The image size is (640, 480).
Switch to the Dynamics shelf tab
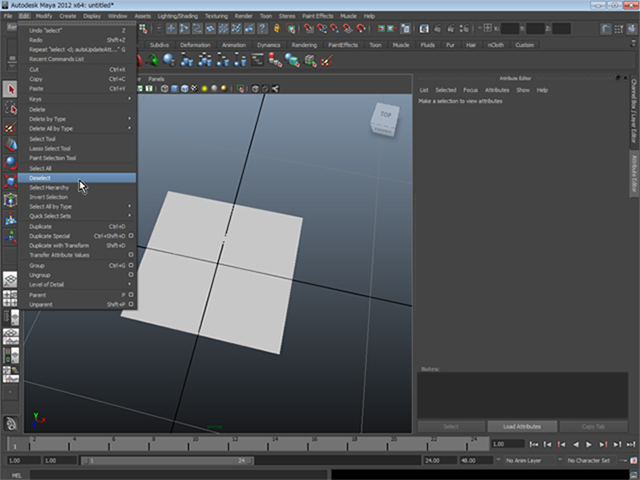[269, 45]
